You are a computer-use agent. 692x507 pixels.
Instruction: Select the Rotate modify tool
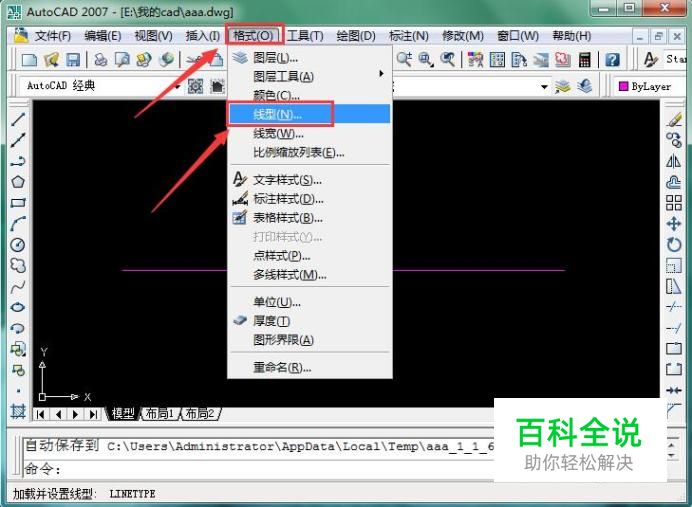pos(674,245)
